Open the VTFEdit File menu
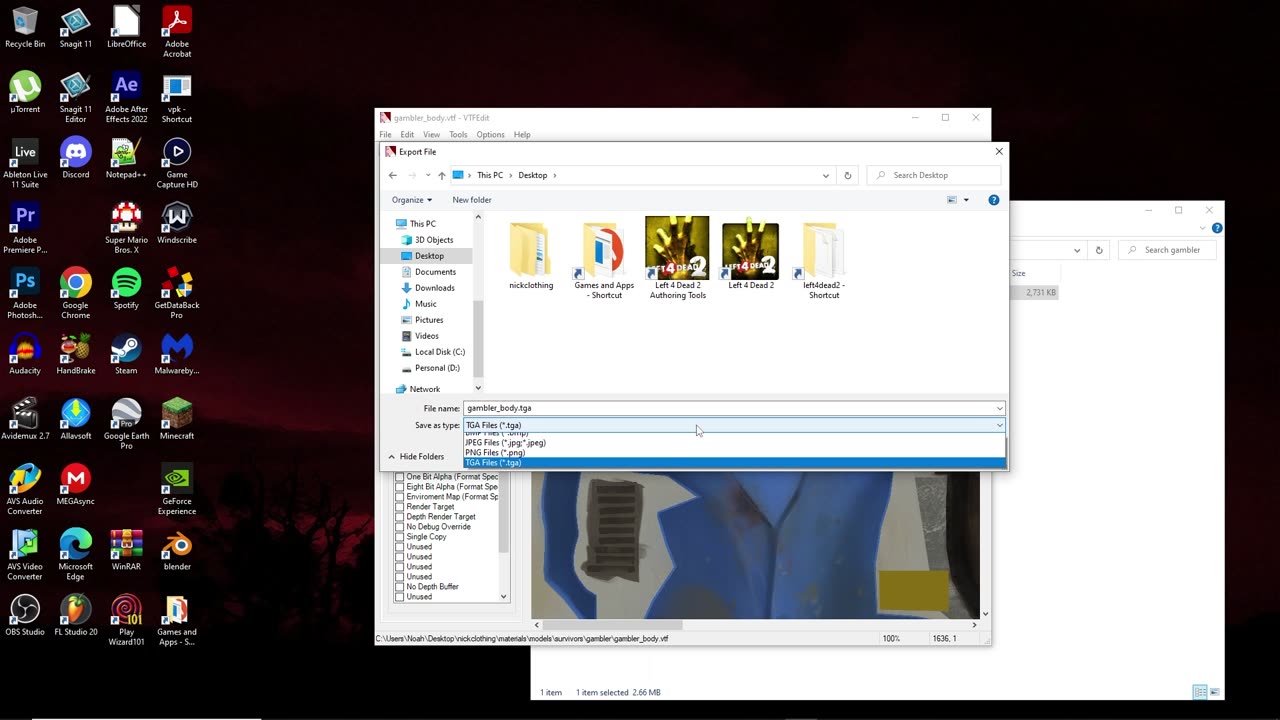Image resolution: width=1280 pixels, height=720 pixels. coord(385,135)
